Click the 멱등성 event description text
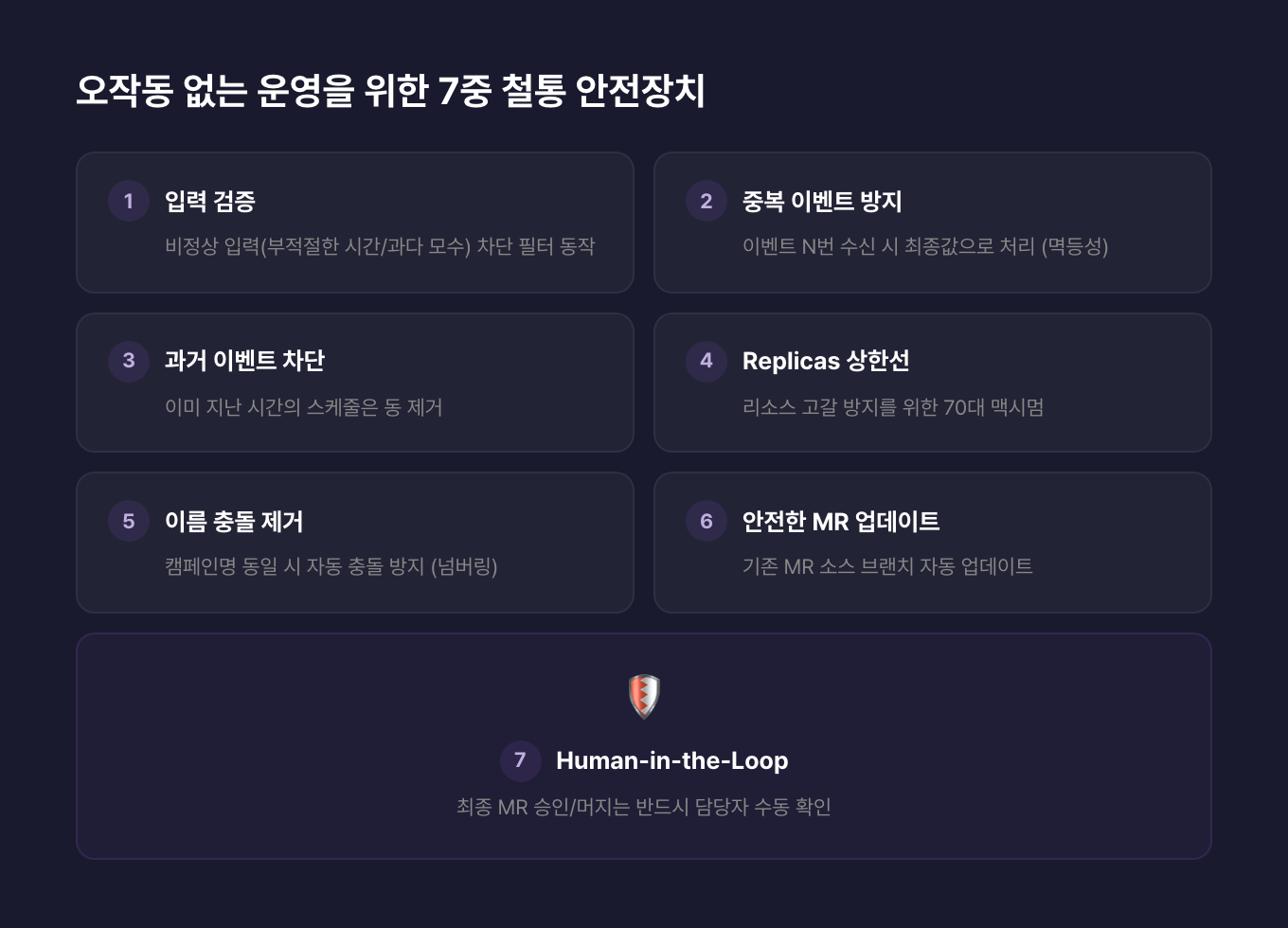 pyautogui.click(x=924, y=246)
